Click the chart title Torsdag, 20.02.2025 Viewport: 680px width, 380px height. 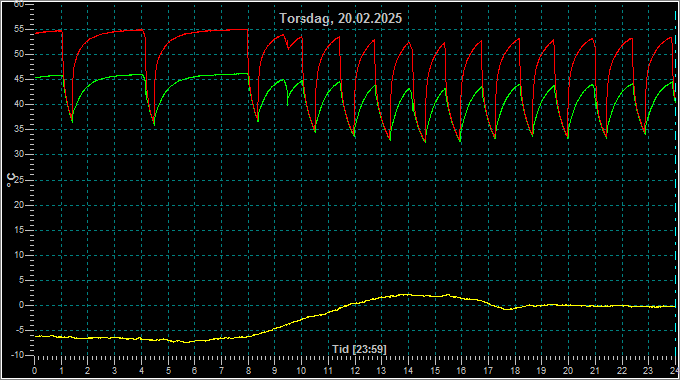340,18
